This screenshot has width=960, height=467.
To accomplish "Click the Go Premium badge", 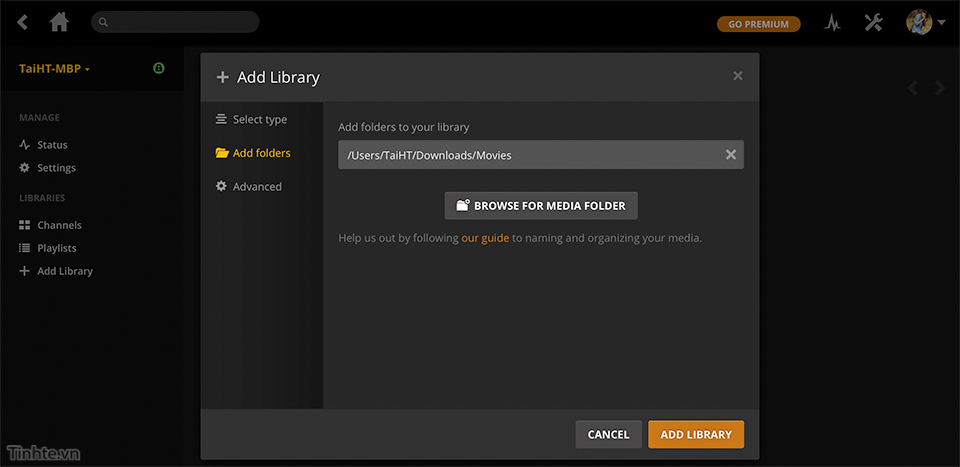I will [758, 24].
